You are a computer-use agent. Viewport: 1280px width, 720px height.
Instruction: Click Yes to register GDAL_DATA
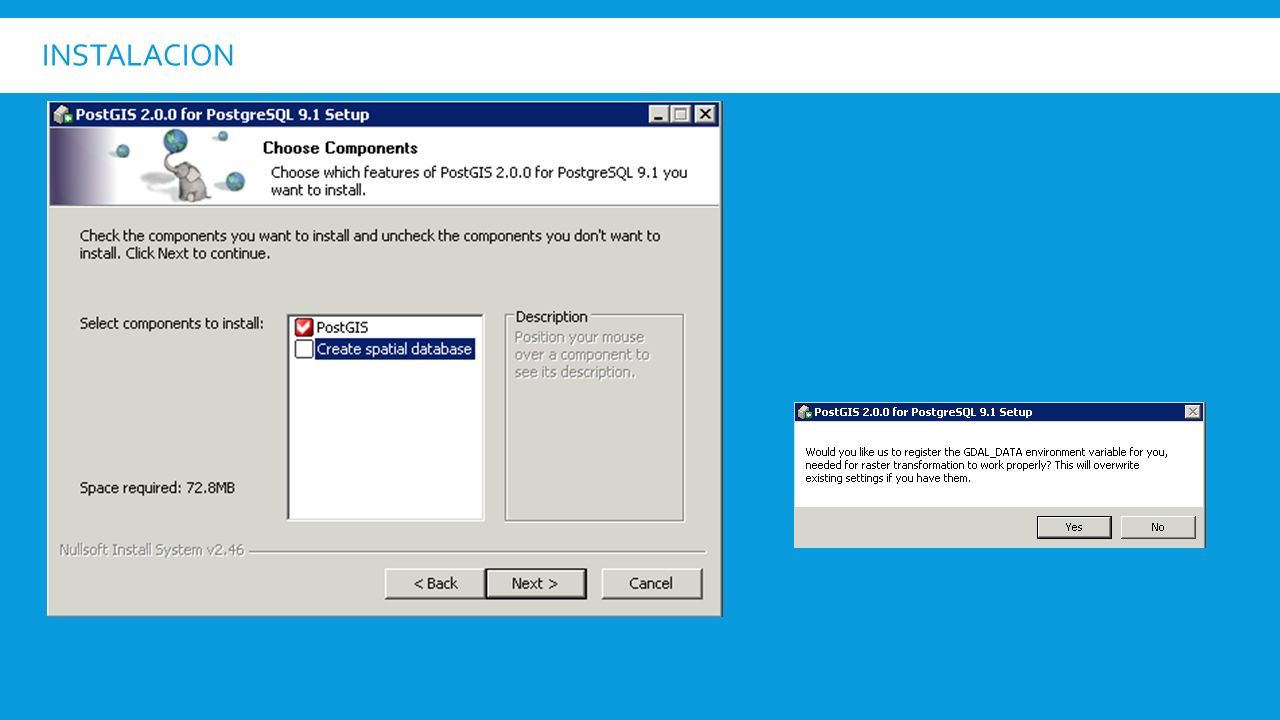[1074, 527]
